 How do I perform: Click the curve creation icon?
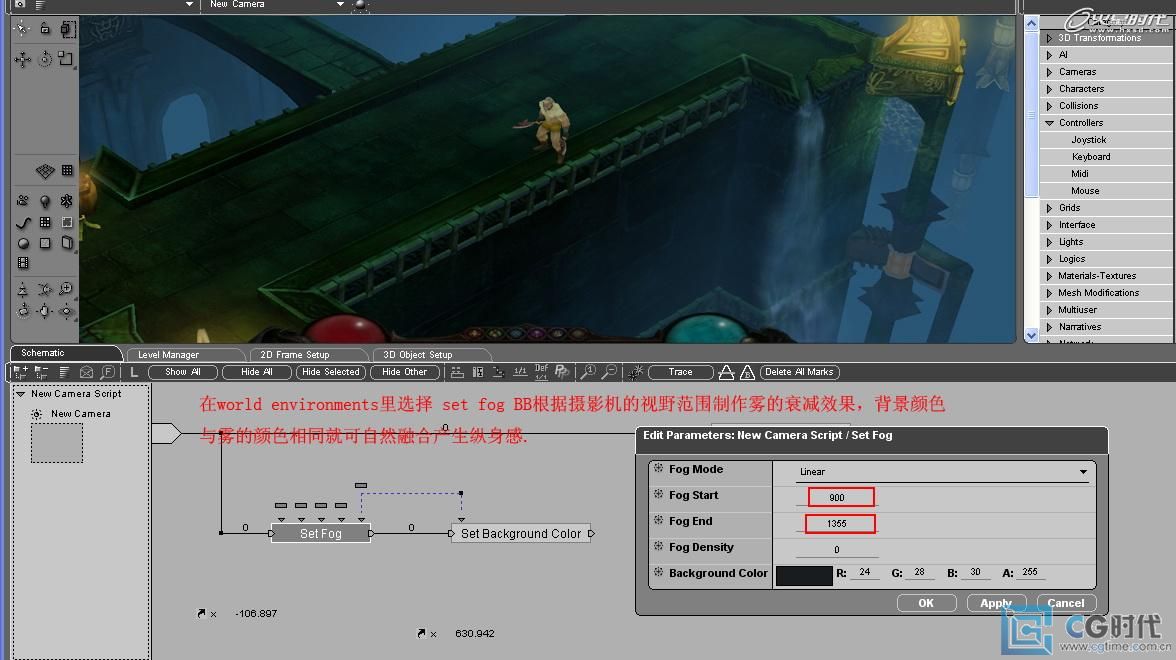[23, 223]
